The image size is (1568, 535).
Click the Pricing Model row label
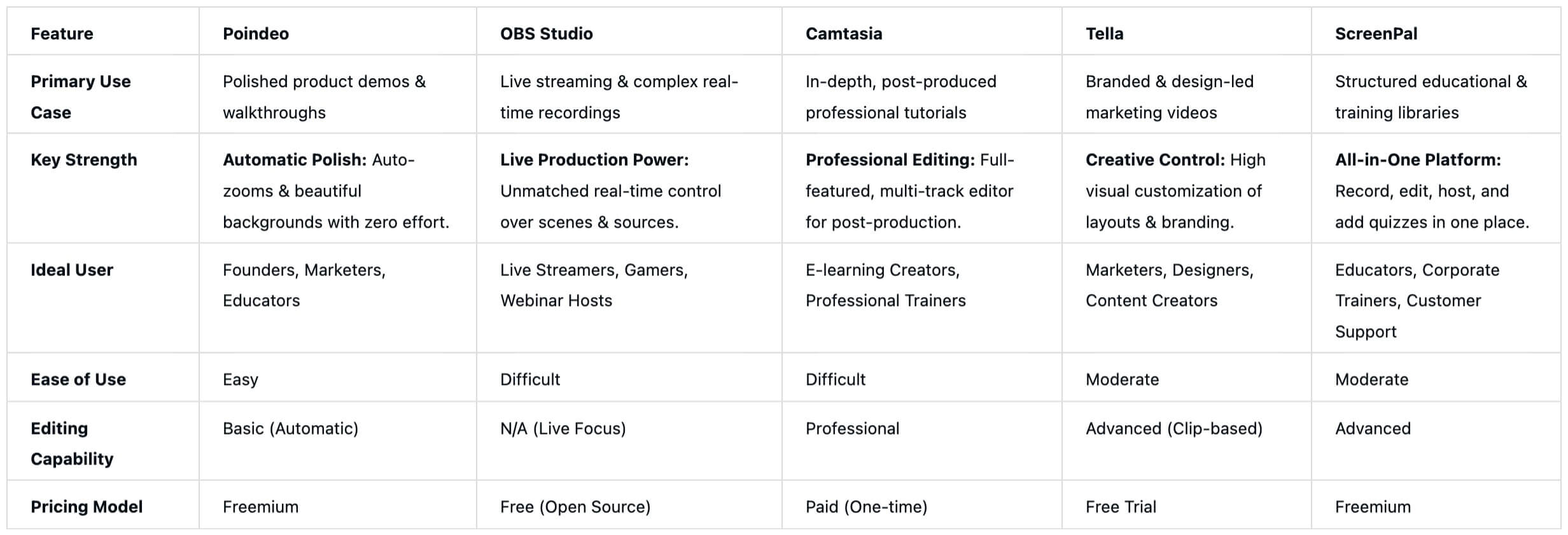(87, 506)
